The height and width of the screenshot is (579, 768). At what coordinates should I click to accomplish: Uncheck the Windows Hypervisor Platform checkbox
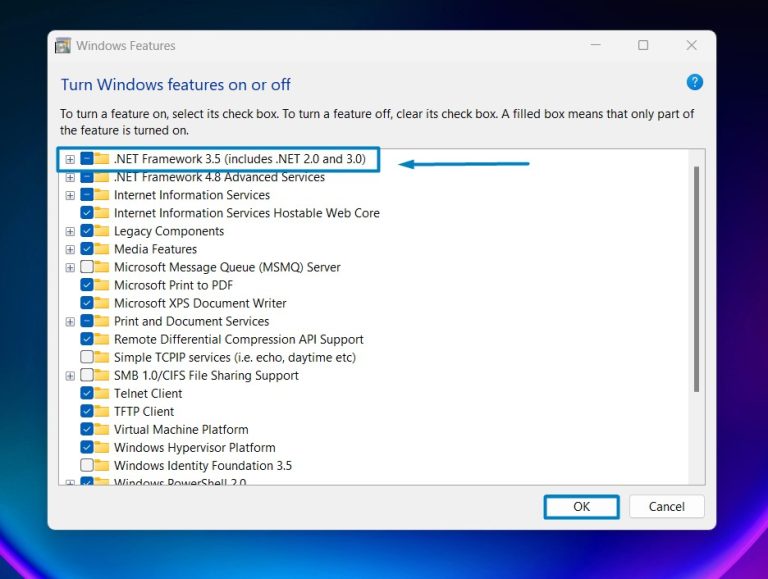click(87, 447)
